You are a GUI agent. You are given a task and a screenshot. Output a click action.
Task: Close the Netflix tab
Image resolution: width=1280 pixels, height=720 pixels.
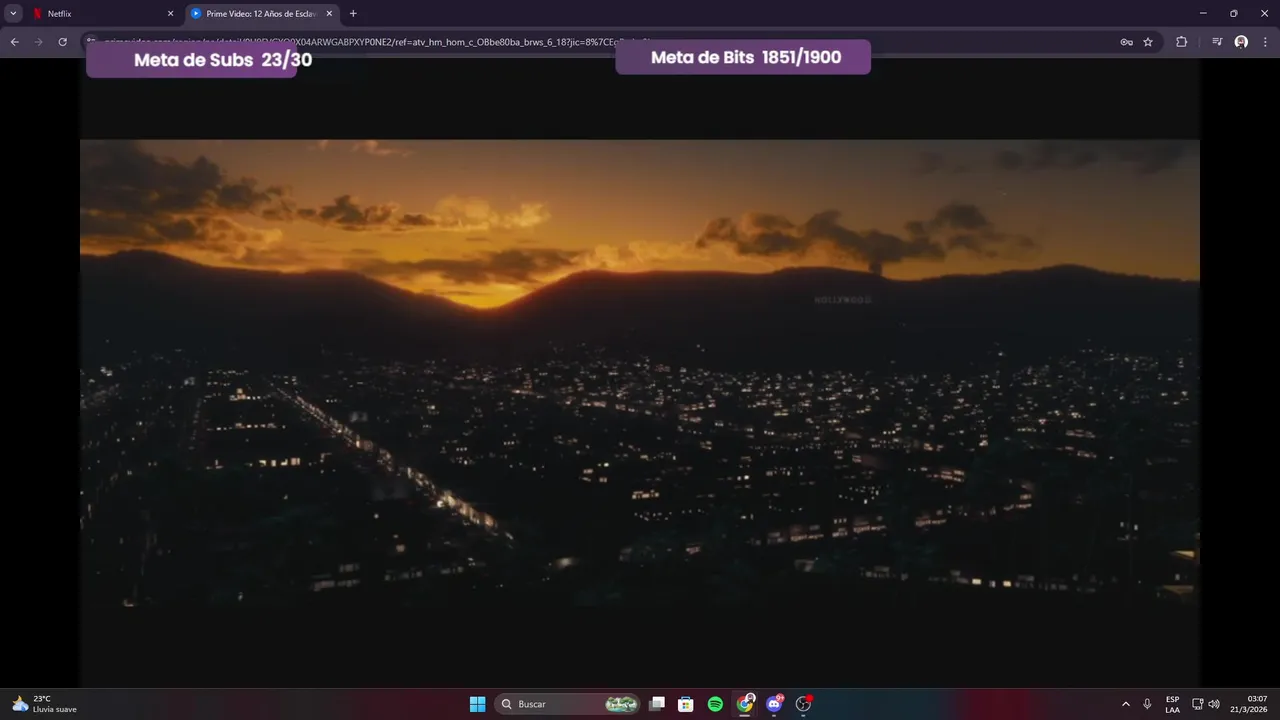click(170, 14)
